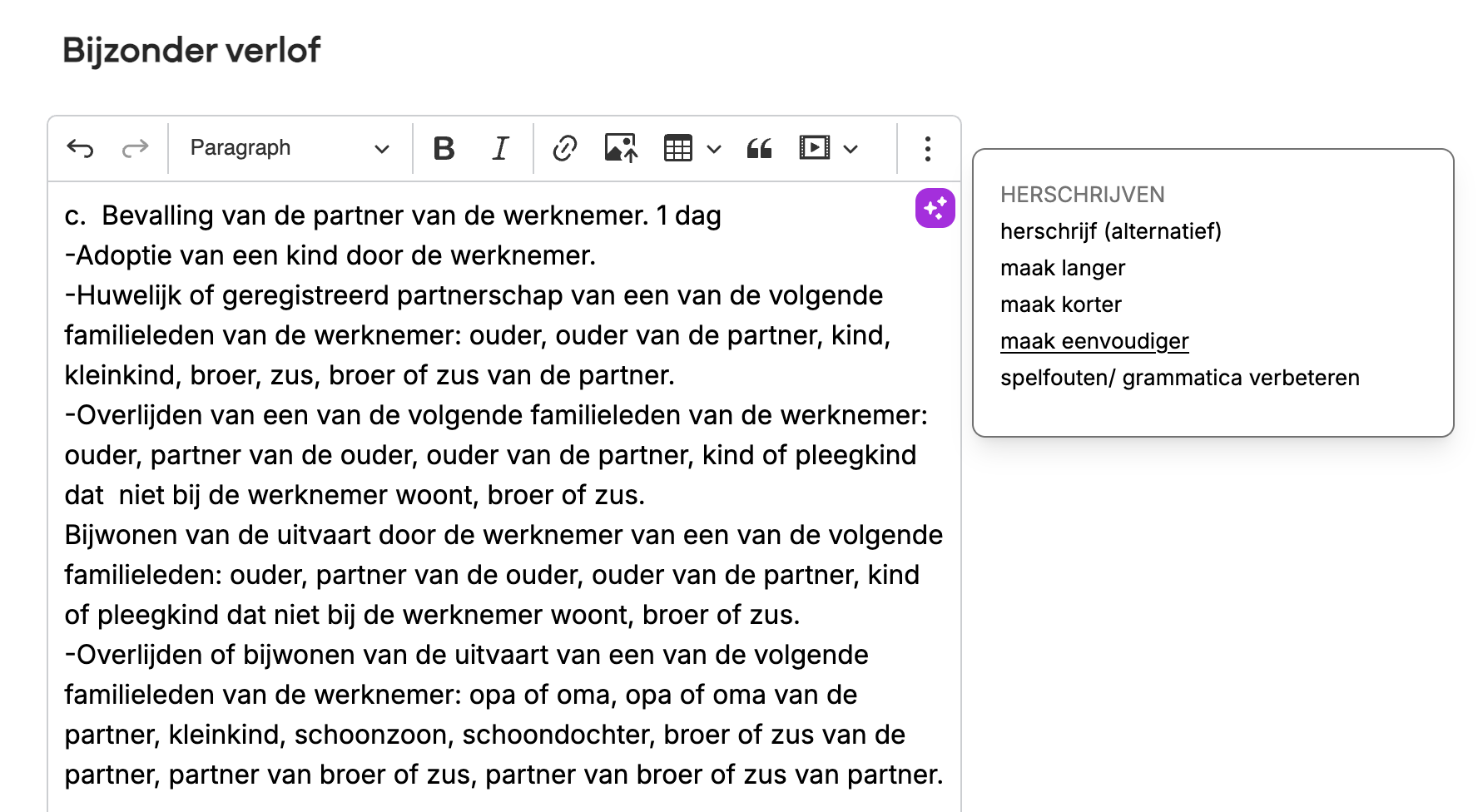Click the text 'Bijwonen van de uitvaart door de werknemer'
The width and height of the screenshot is (1478, 812).
344,535
